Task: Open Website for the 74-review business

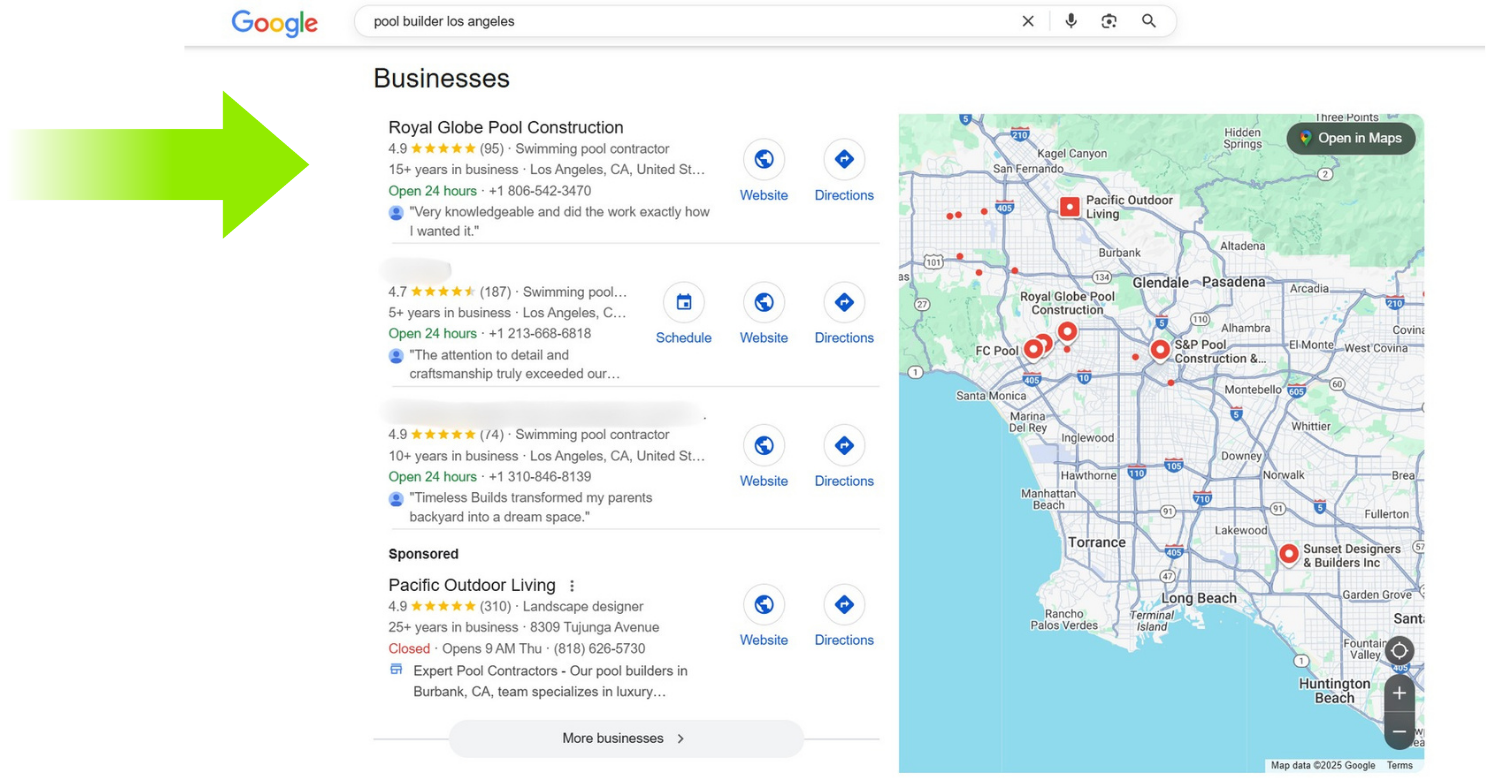Action: (x=764, y=458)
